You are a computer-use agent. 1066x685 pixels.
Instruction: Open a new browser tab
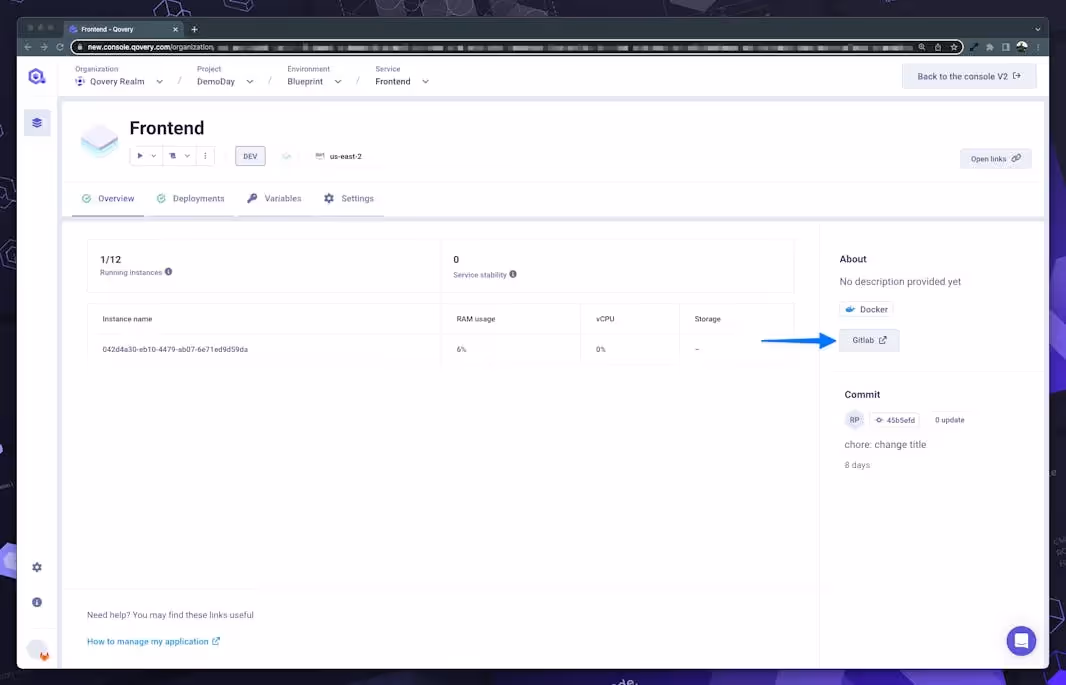(x=194, y=29)
